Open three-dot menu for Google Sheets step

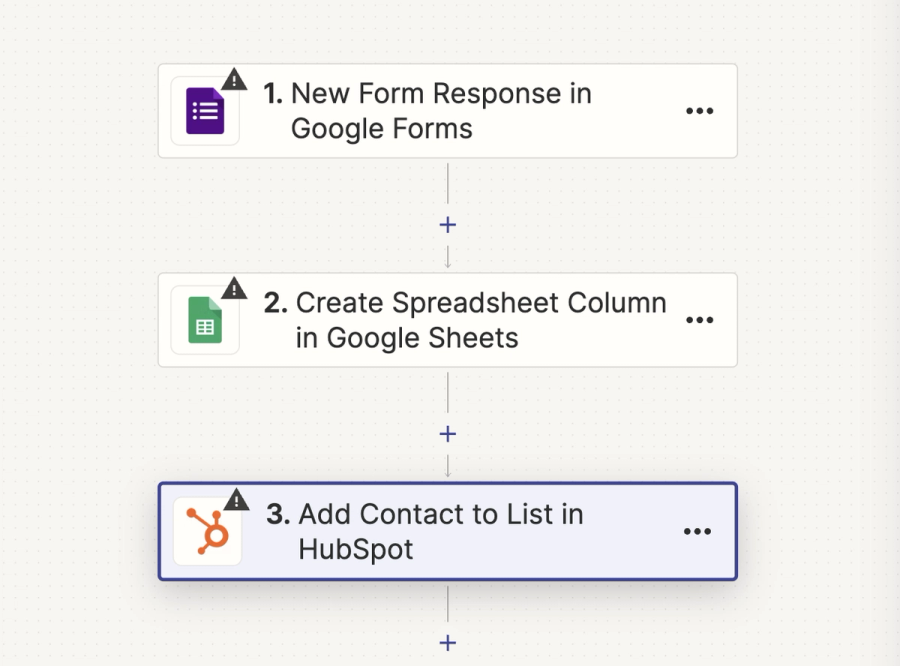(x=700, y=320)
